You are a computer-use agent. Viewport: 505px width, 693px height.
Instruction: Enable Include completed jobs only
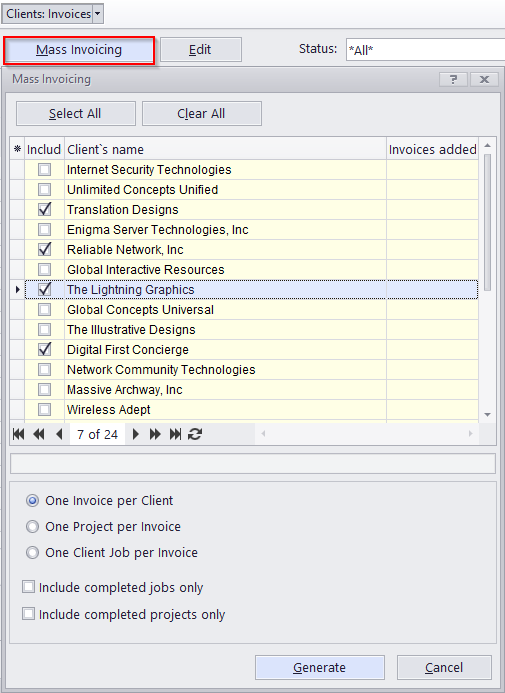point(29,587)
